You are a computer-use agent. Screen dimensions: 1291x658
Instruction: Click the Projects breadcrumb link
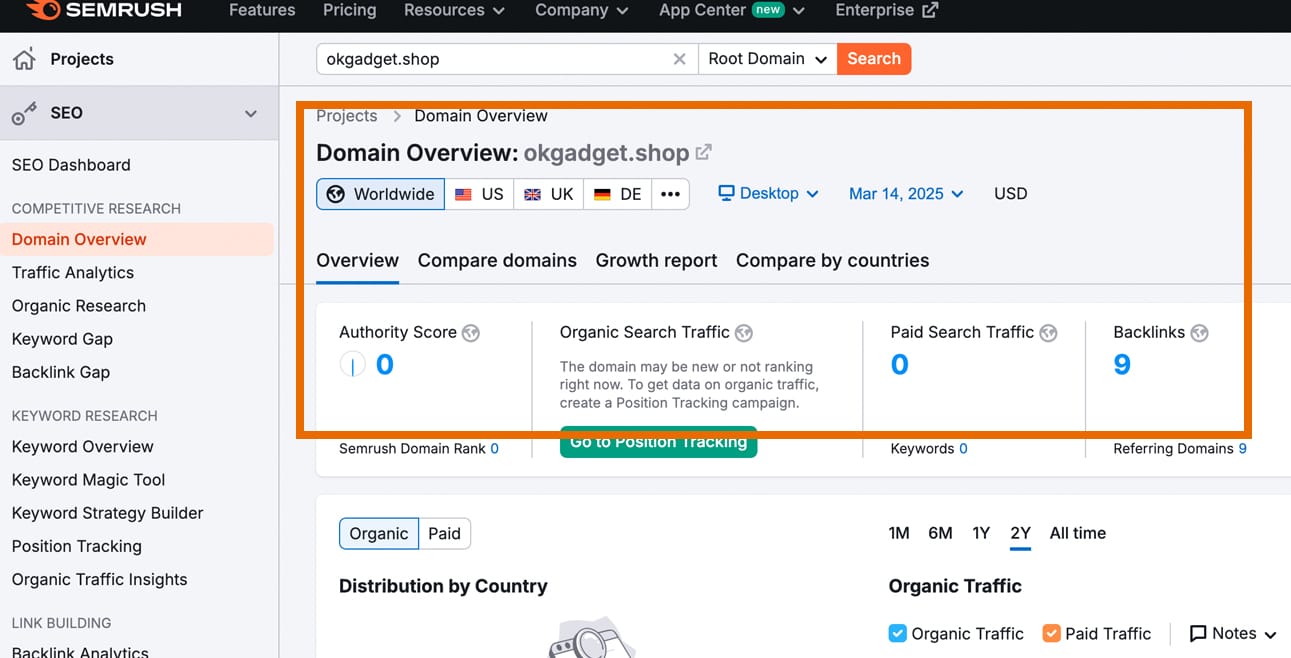347,116
